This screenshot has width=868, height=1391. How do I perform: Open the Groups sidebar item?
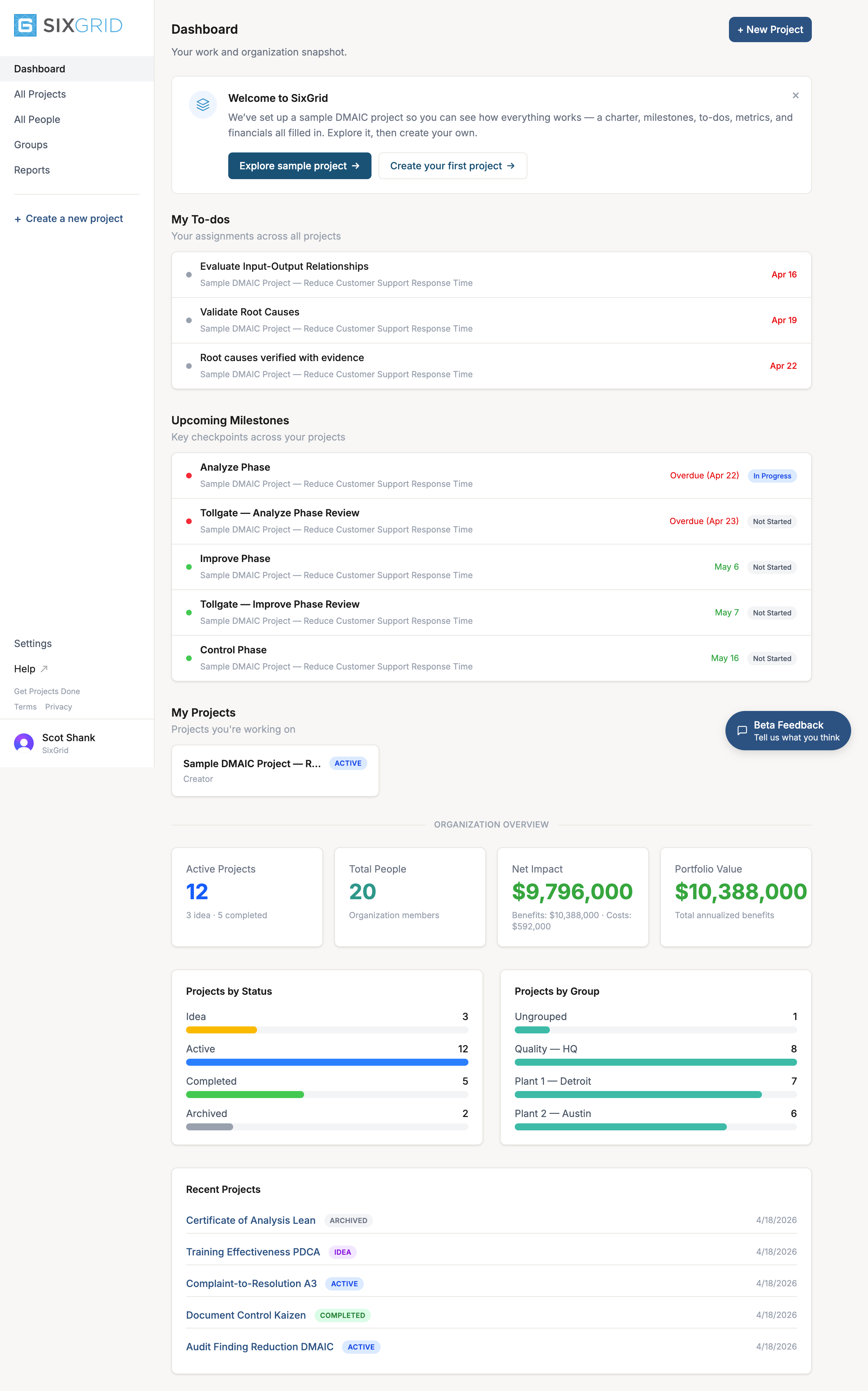click(x=31, y=145)
